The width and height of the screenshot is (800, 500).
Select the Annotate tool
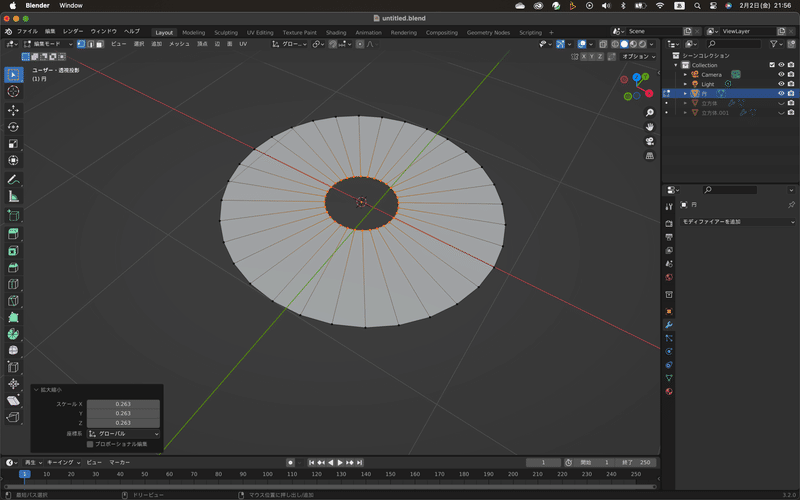click(13, 180)
